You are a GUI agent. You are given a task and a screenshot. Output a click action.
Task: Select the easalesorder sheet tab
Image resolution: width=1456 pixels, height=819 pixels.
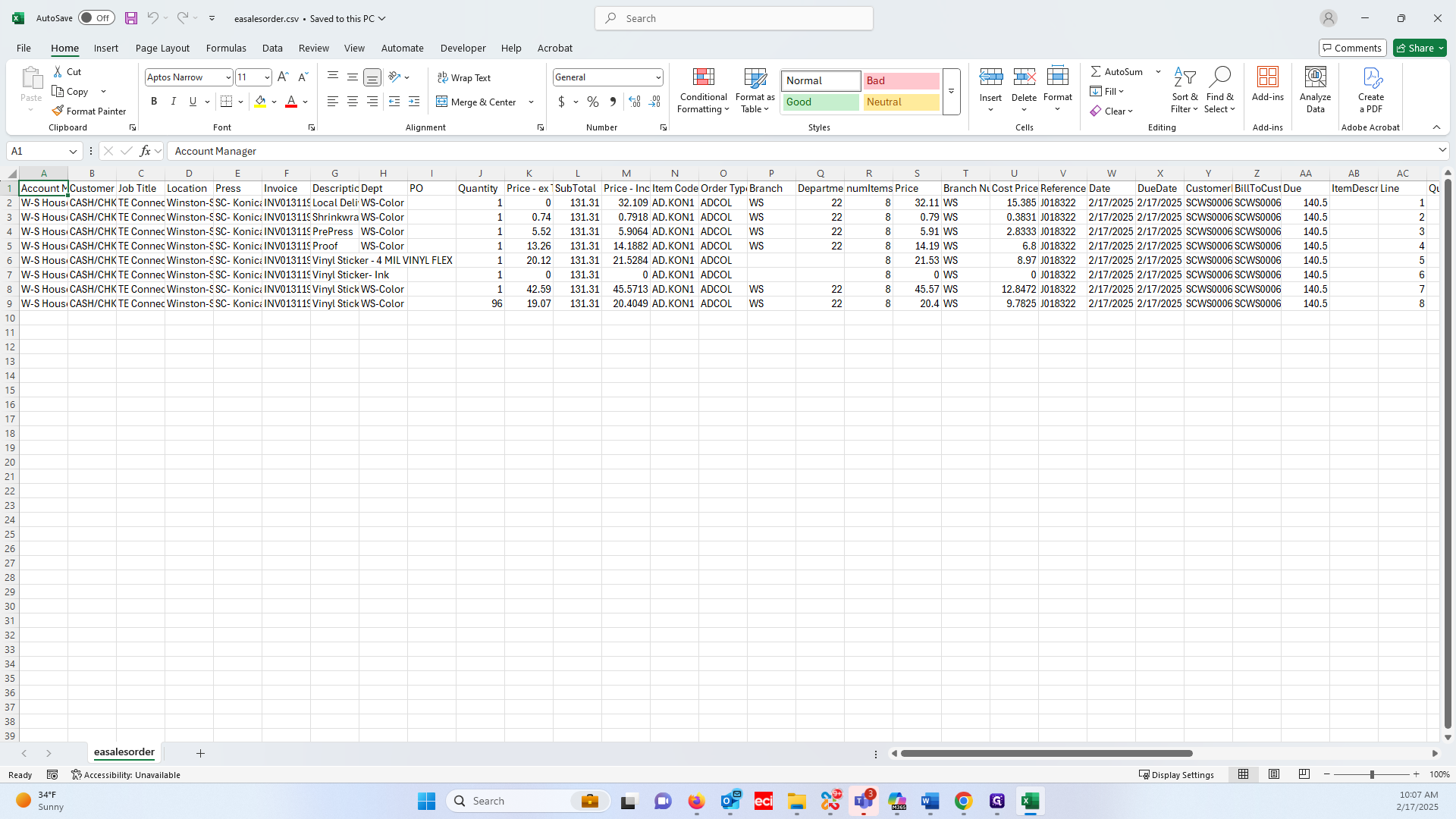[124, 752]
